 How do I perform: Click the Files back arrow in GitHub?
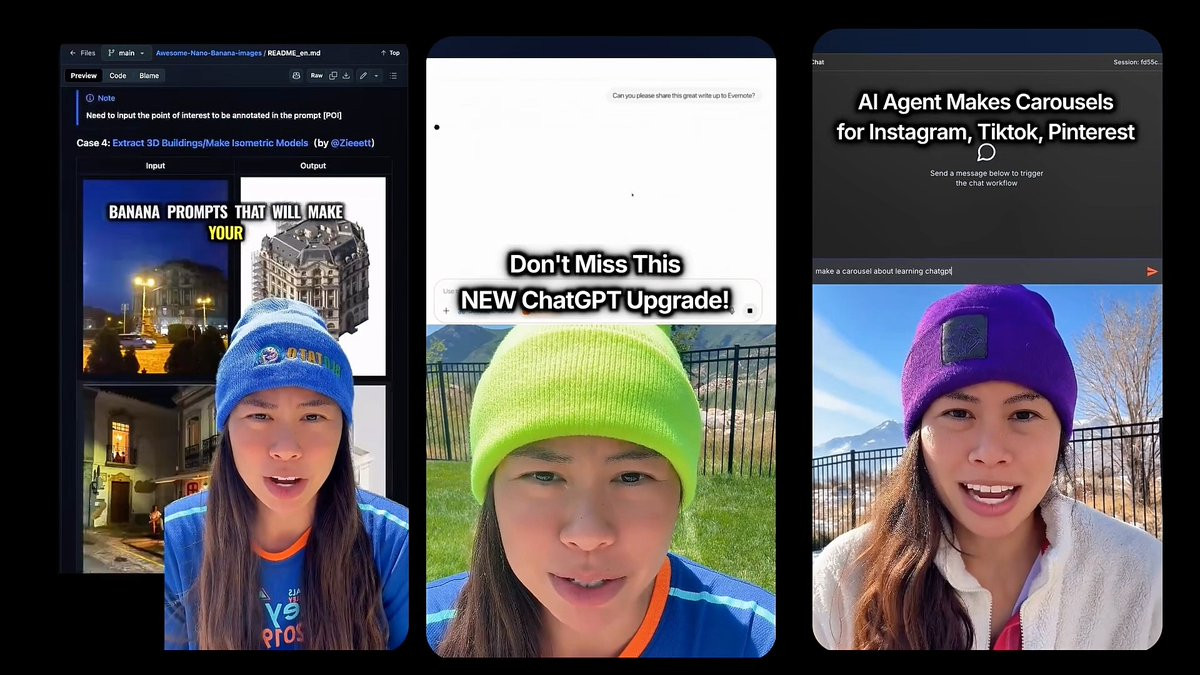(72, 53)
